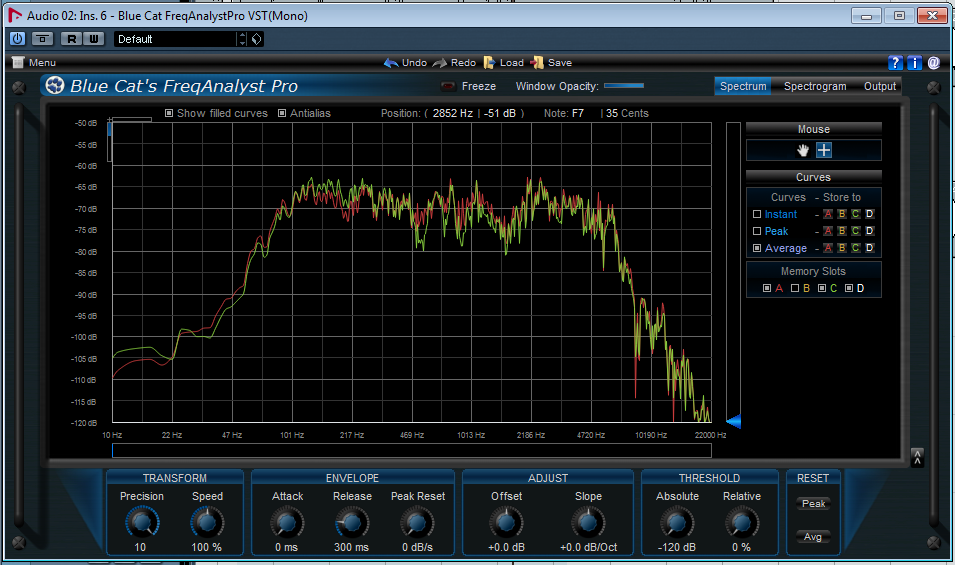Screen dimensions: 955x565
Task: Switch to the Spectrogram tab
Action: (815, 86)
